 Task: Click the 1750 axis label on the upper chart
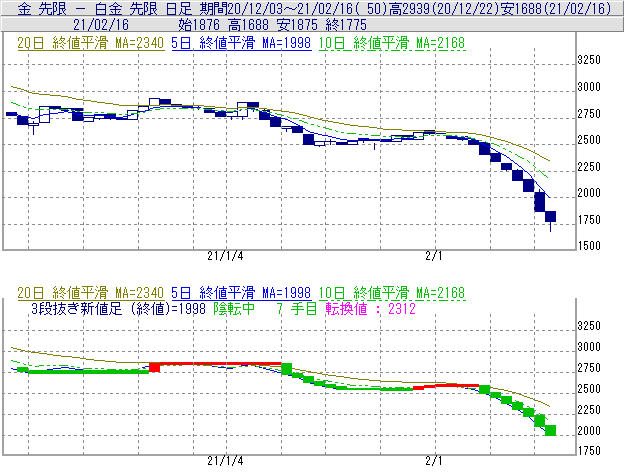589,220
